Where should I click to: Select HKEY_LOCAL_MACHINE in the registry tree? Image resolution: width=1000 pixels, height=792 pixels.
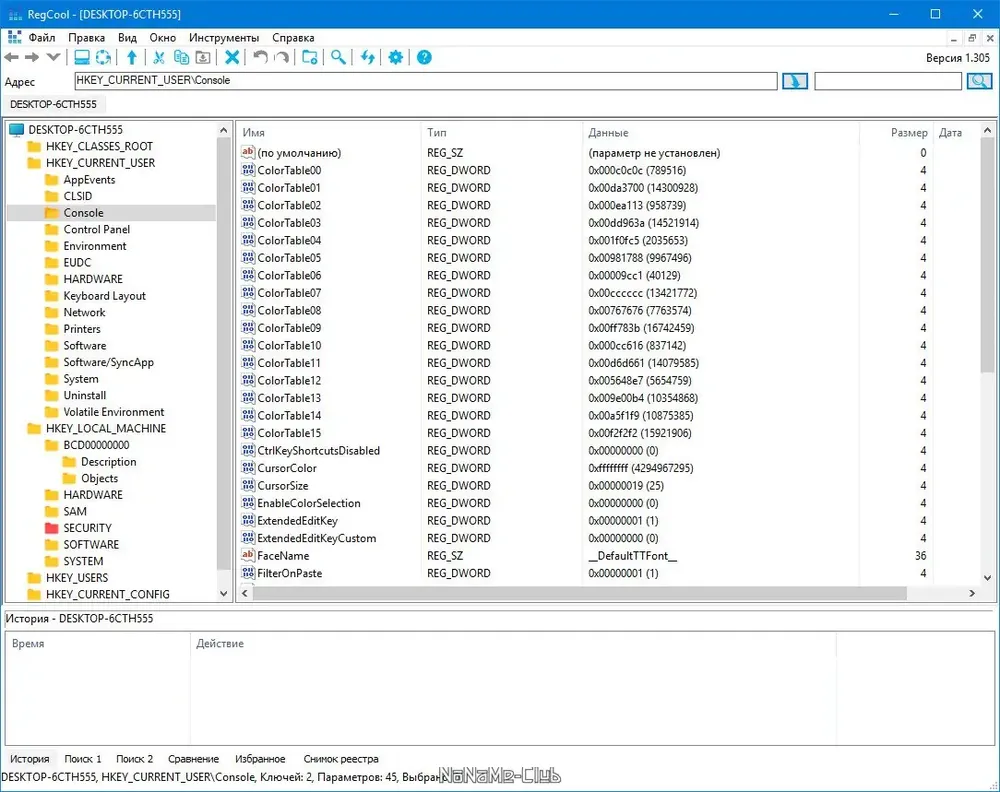(105, 429)
